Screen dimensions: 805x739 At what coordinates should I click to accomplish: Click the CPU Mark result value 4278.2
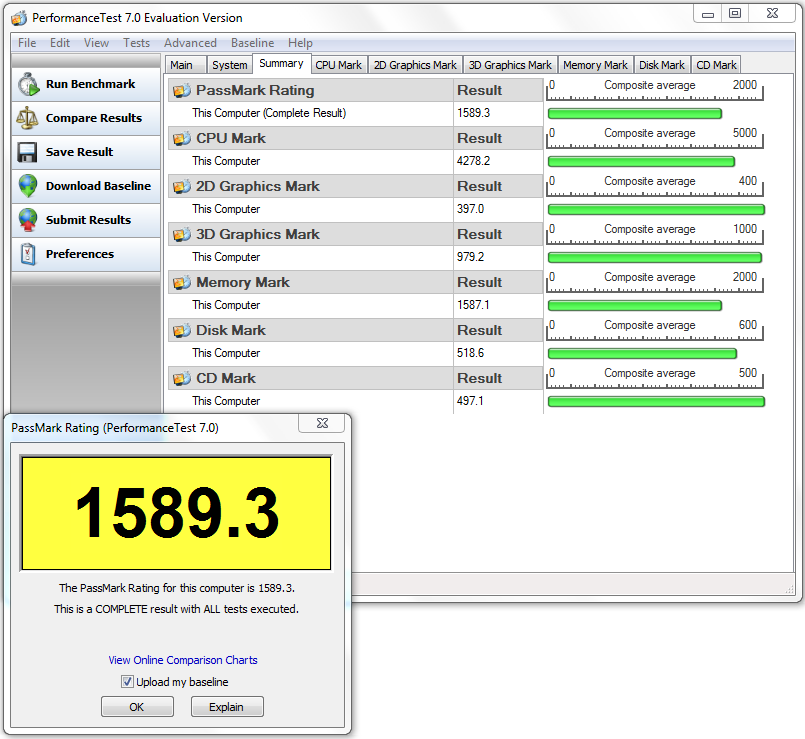pyautogui.click(x=473, y=161)
